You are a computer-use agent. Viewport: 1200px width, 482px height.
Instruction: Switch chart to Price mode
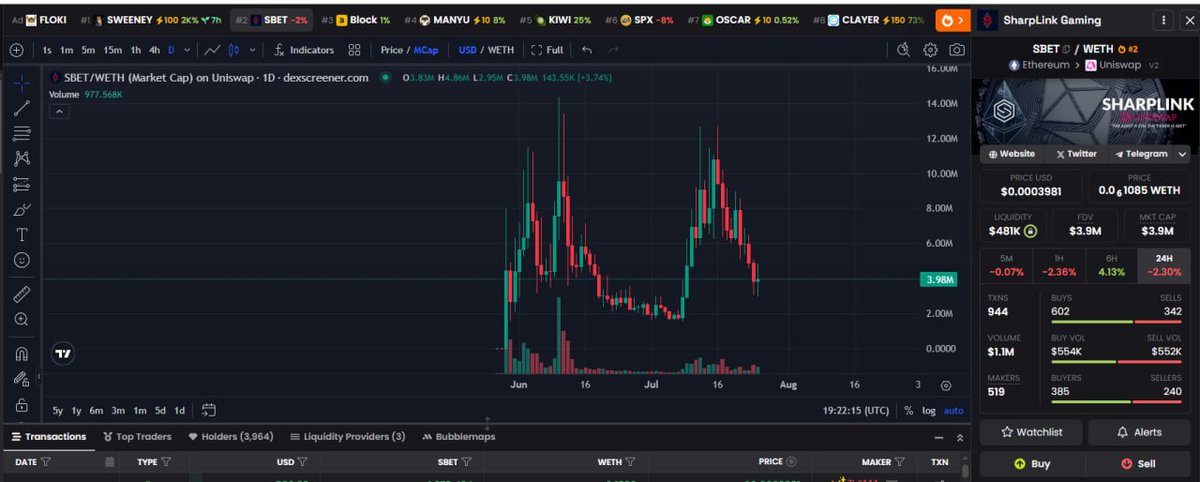[x=391, y=50]
